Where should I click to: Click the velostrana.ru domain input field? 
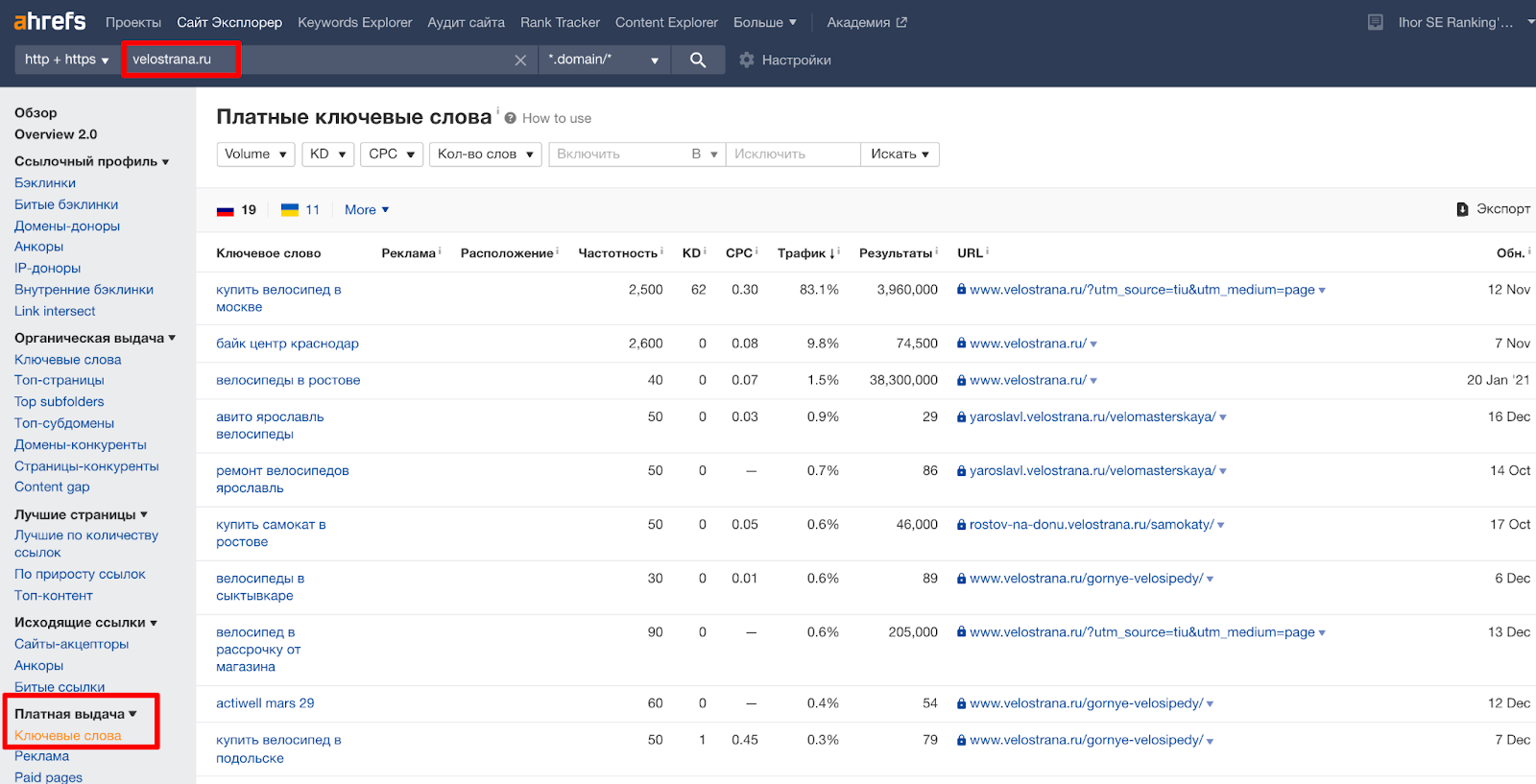pyautogui.click(x=317, y=59)
